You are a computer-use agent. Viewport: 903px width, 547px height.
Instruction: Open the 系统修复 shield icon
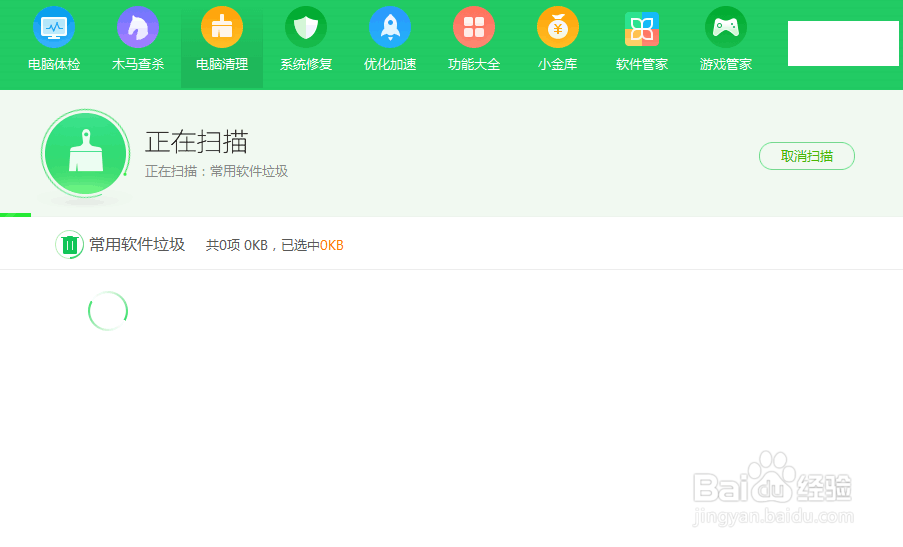click(306, 27)
